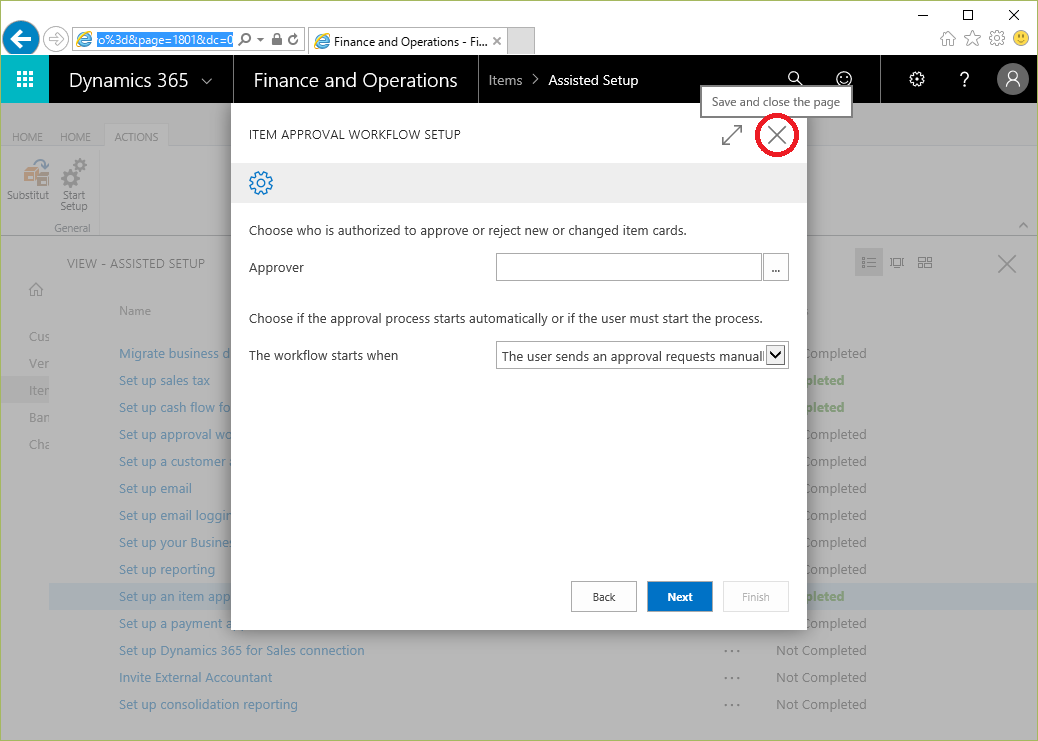Open Set up reporting link
The image size is (1038, 741).
coord(167,569)
